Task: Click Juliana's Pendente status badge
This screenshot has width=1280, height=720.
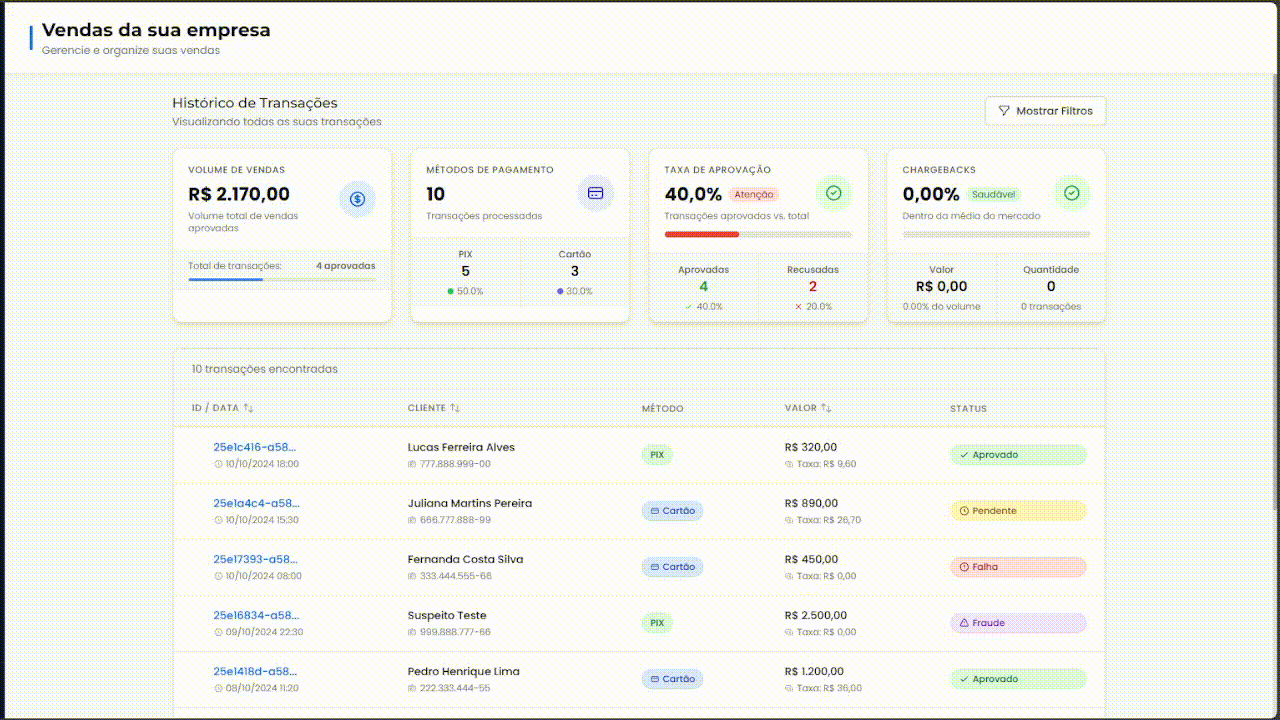Action: [1017, 511]
